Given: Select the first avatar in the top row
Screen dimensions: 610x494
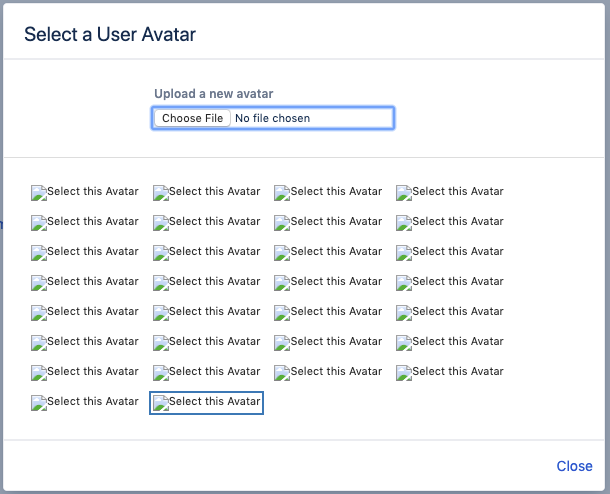Looking at the screenshot, I should [85, 193].
